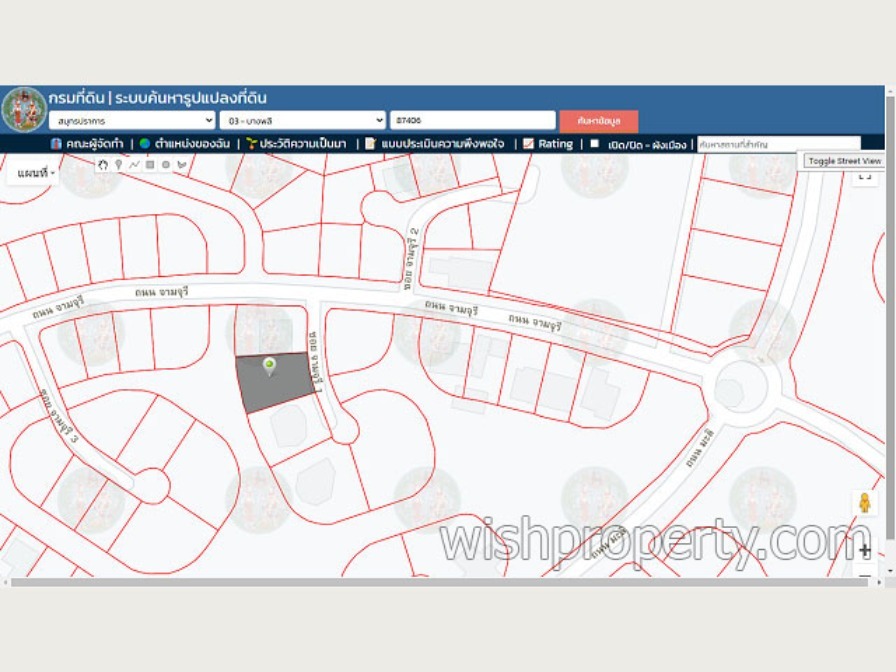Open the แผนที่ map type dropdown
896x672 pixels.
(35, 173)
